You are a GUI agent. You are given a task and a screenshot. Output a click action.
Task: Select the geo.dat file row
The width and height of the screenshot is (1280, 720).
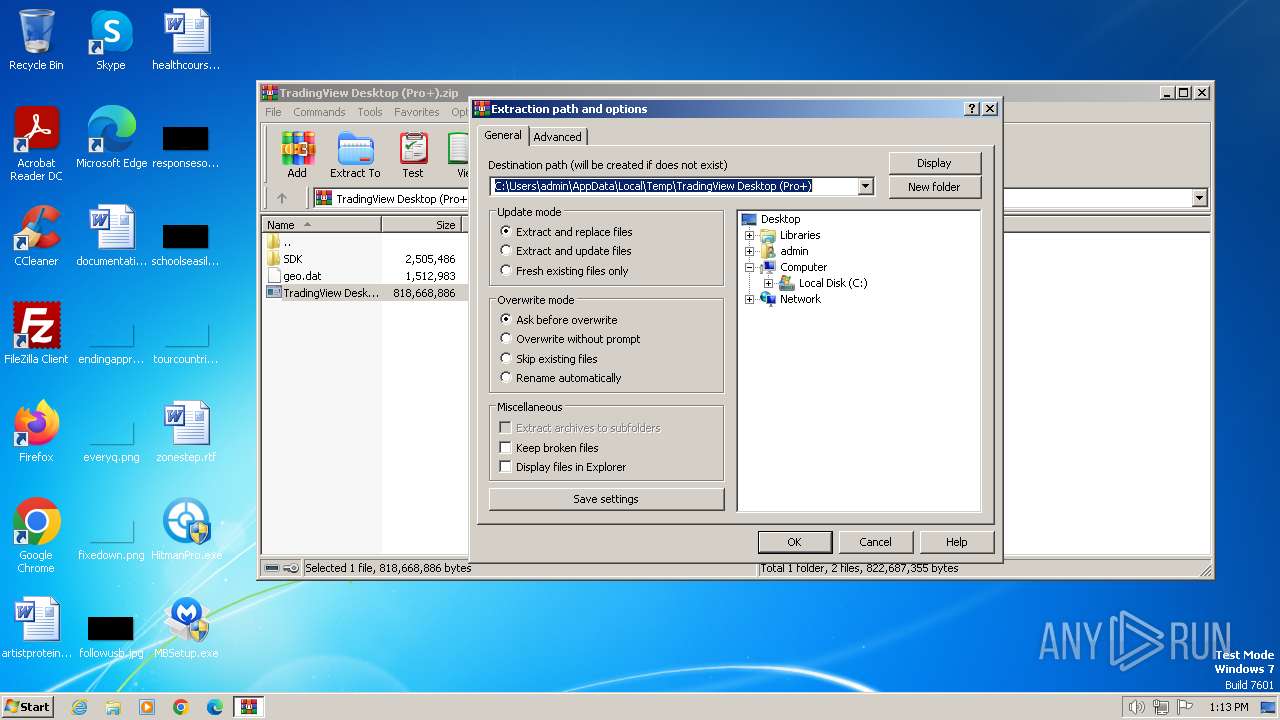[x=362, y=275]
